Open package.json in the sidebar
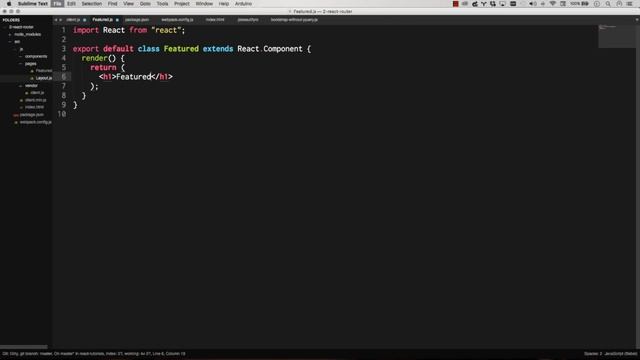 click(x=31, y=115)
